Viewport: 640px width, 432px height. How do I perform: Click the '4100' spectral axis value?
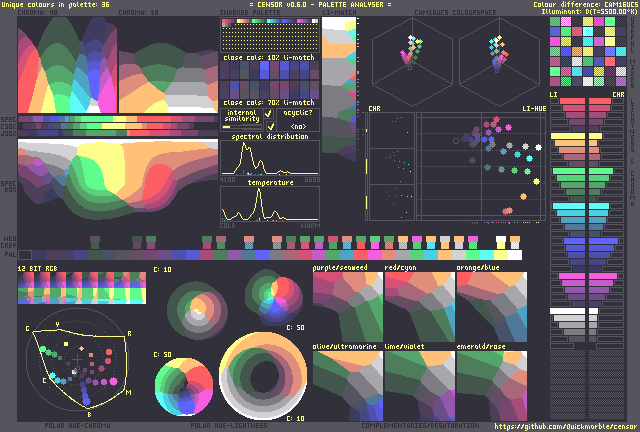pyautogui.click(x=227, y=180)
